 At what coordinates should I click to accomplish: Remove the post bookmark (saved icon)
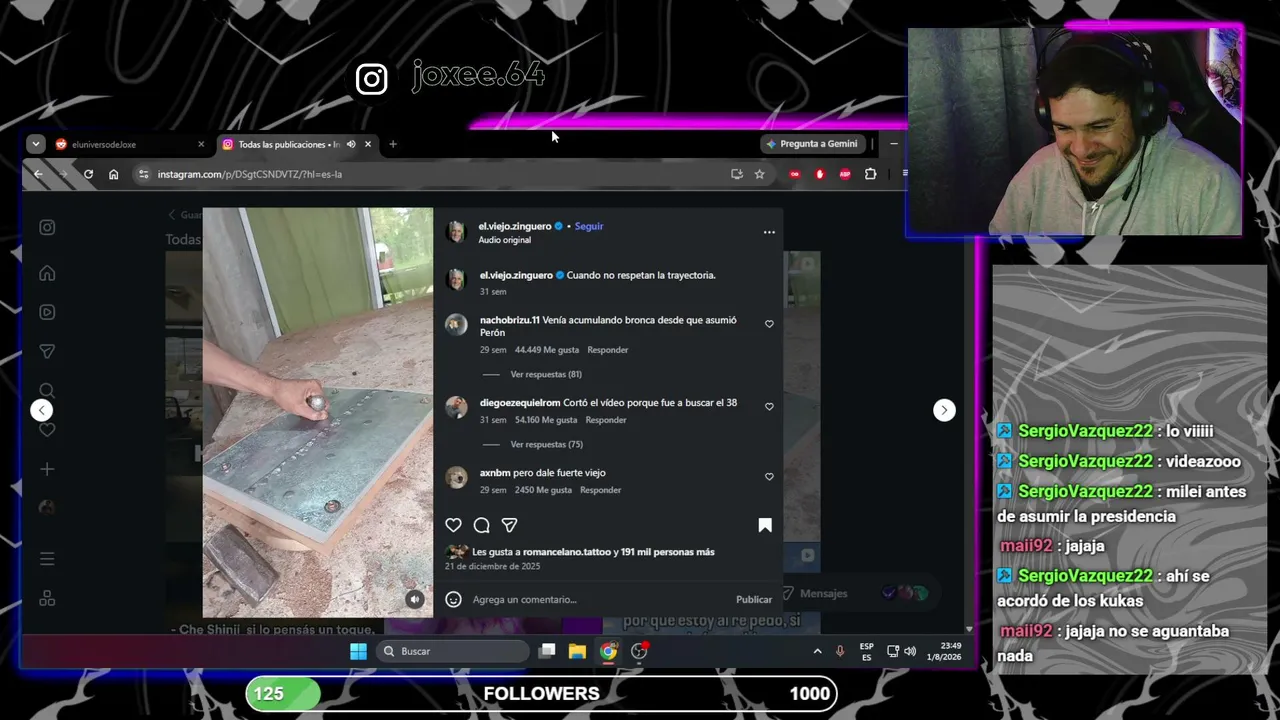coord(765,525)
